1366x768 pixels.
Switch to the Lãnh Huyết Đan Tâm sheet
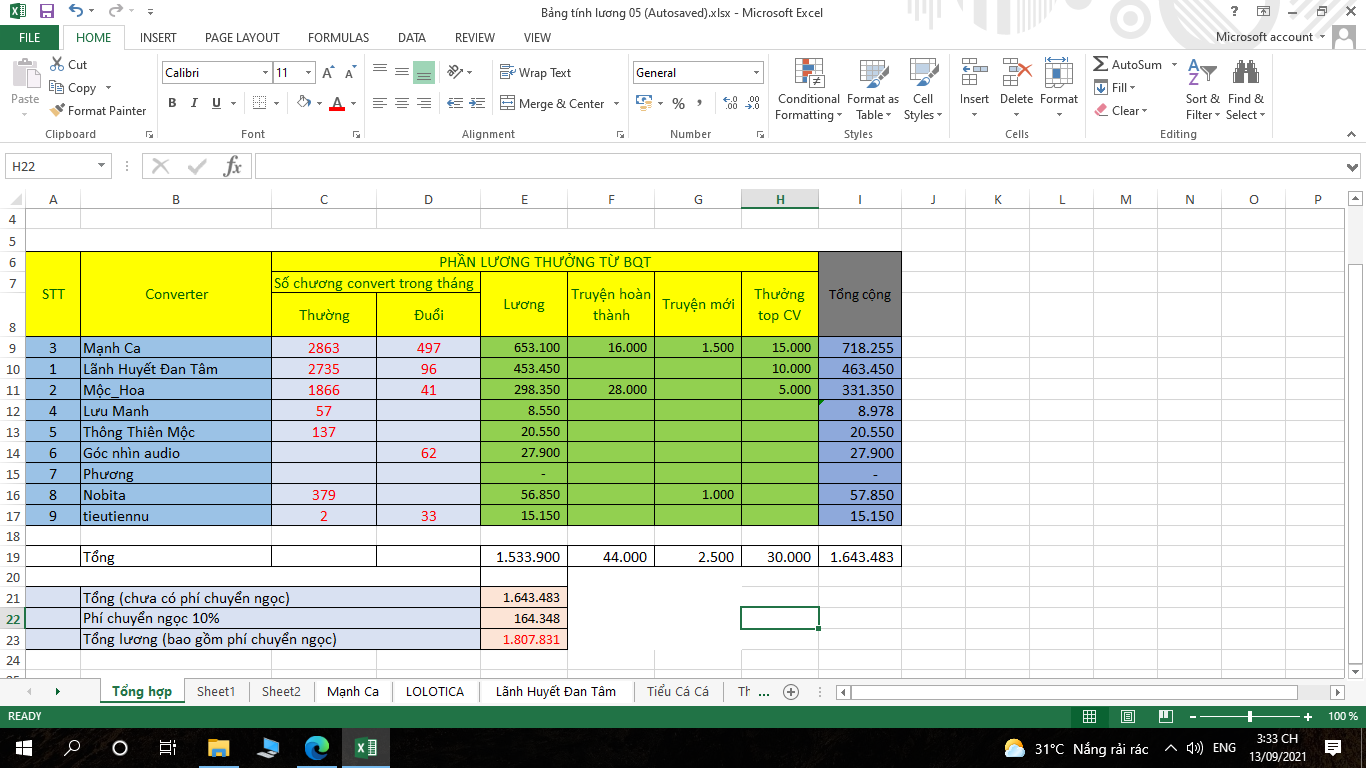tap(555, 691)
